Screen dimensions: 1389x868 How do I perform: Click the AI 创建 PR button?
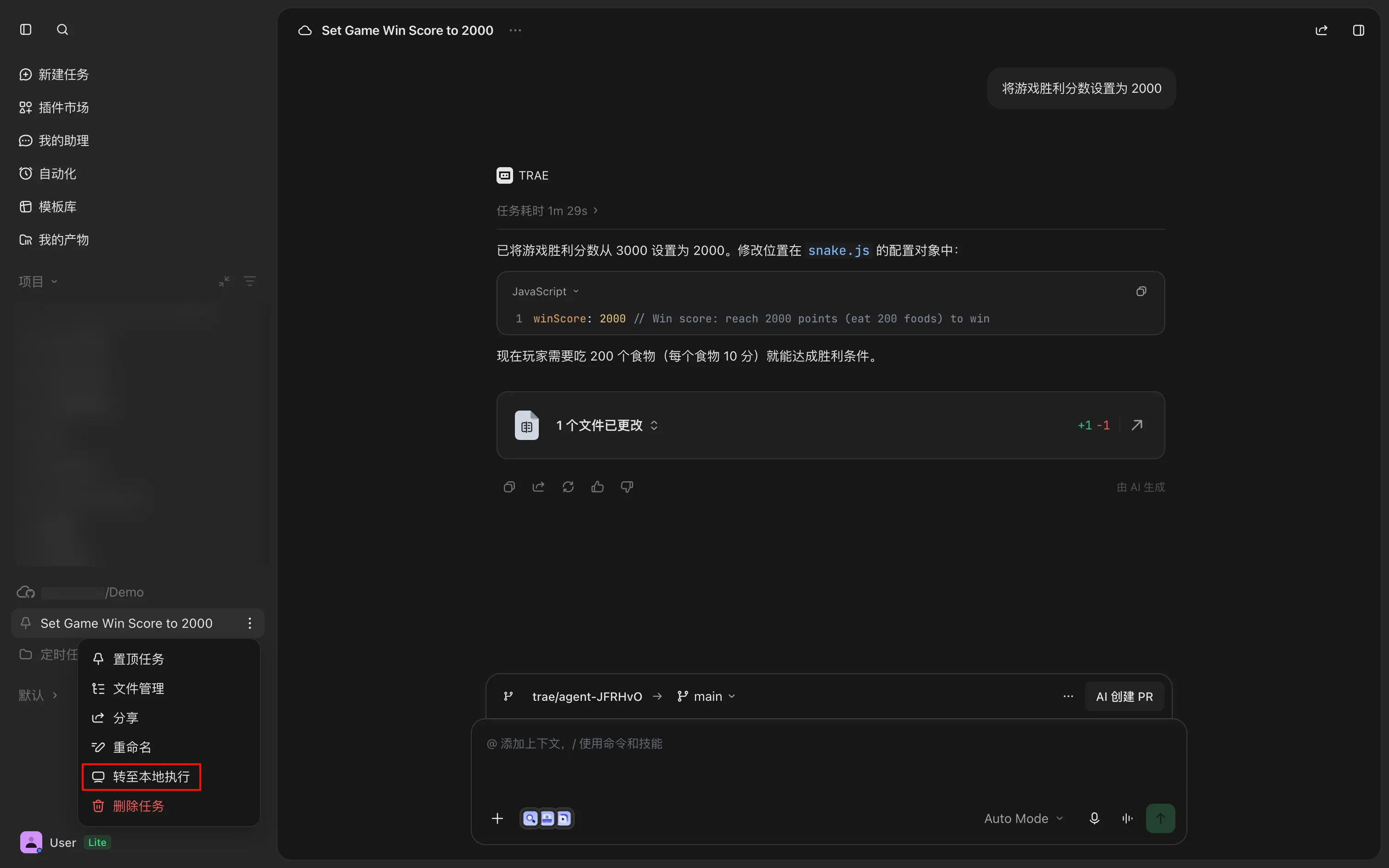tap(1124, 696)
